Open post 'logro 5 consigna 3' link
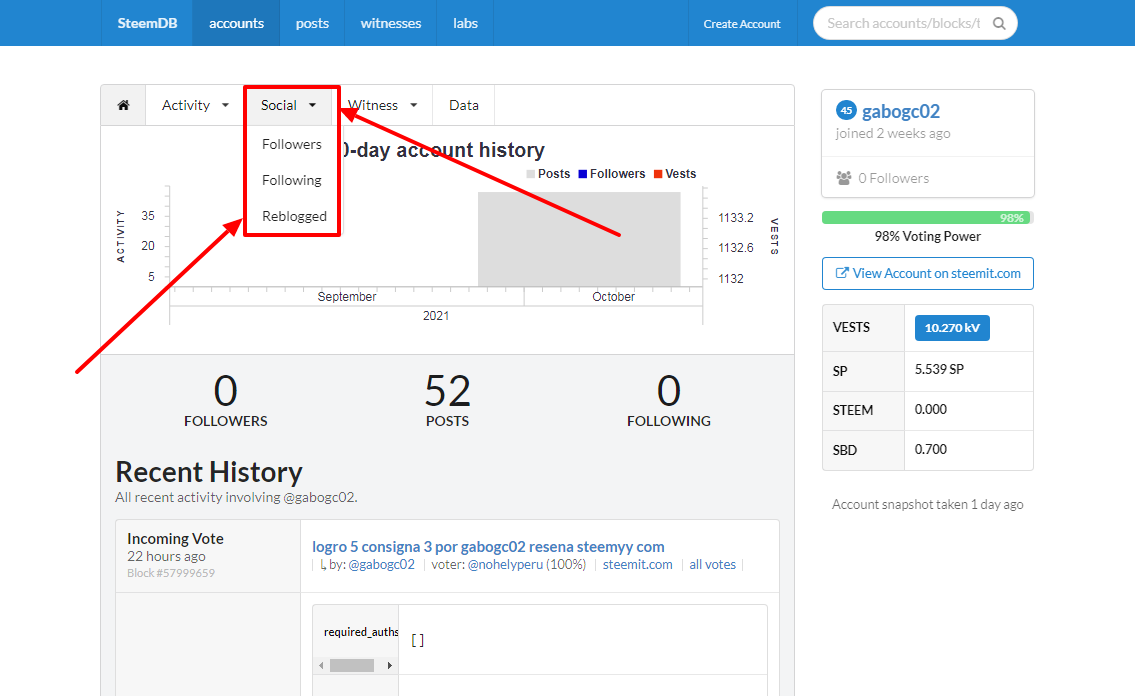 [x=488, y=547]
